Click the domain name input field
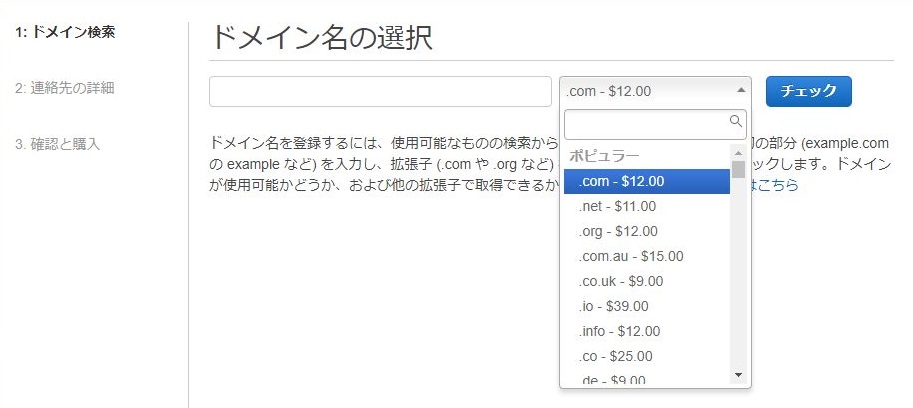This screenshot has height=408, width=913. pos(380,91)
